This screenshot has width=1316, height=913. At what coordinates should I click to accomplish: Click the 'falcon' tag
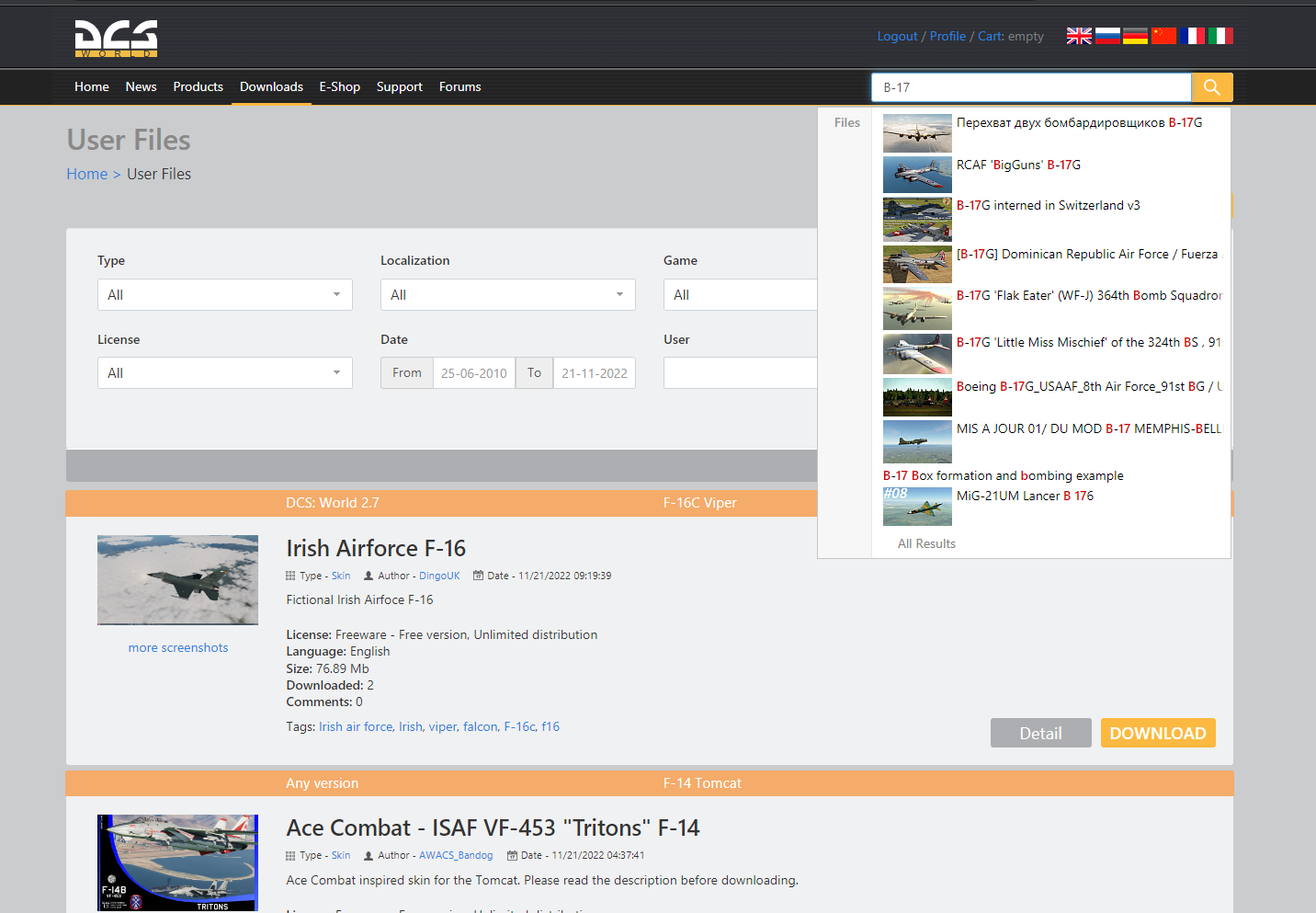[480, 727]
